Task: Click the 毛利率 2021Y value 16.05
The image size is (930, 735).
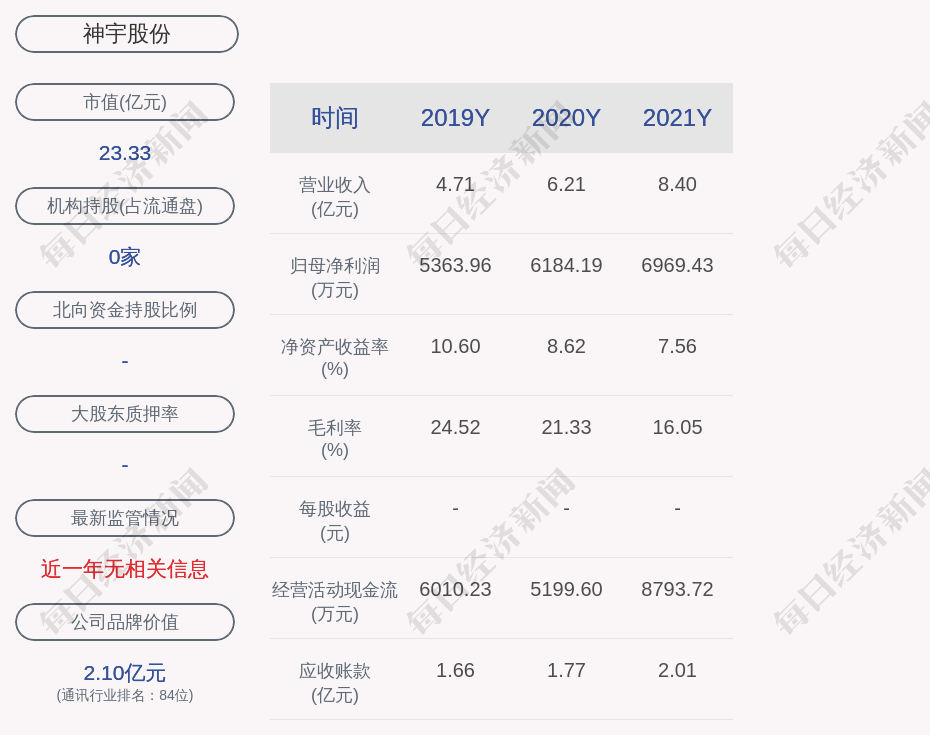Action: coord(677,427)
